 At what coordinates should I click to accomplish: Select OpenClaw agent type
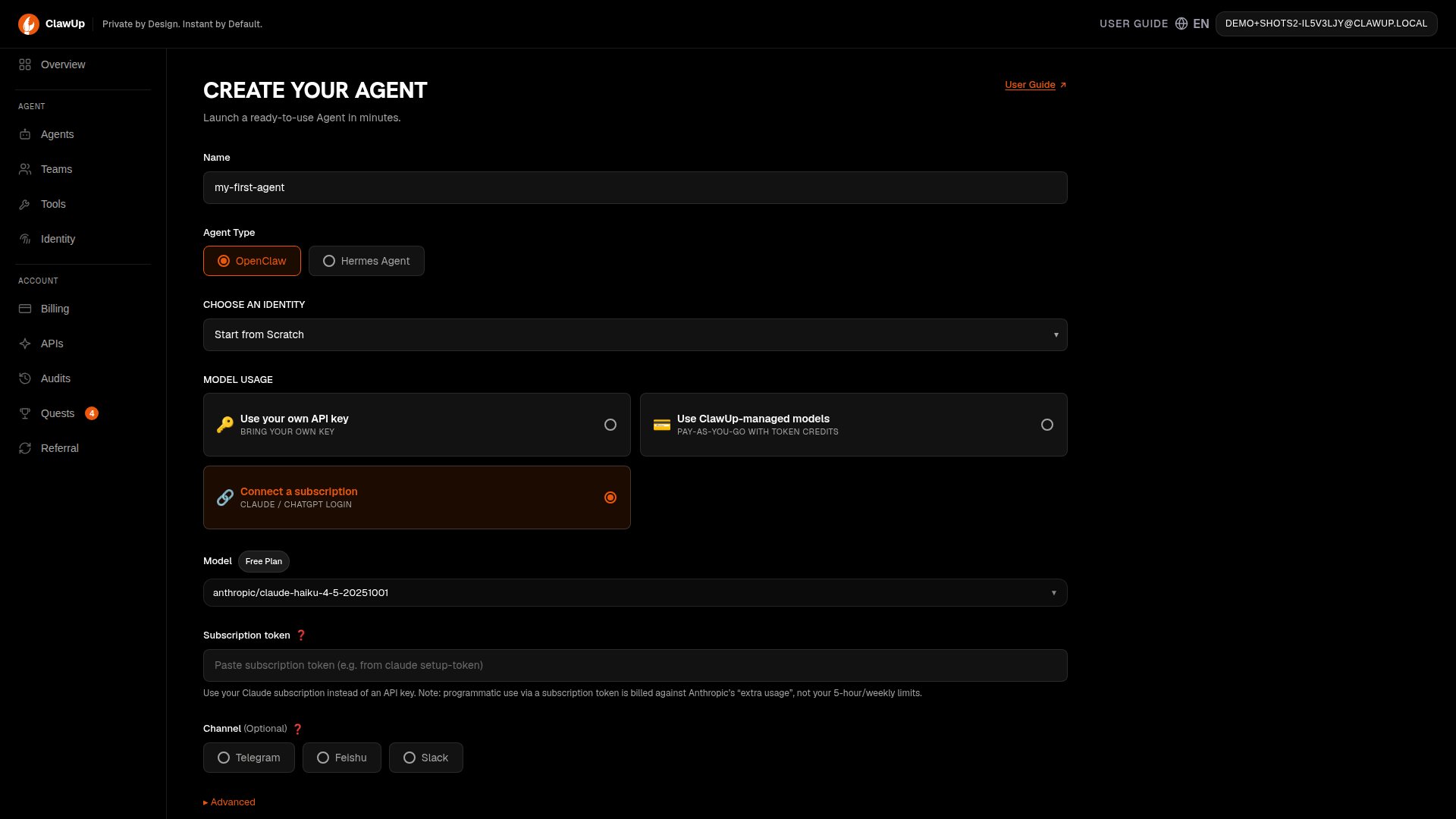pyautogui.click(x=252, y=261)
